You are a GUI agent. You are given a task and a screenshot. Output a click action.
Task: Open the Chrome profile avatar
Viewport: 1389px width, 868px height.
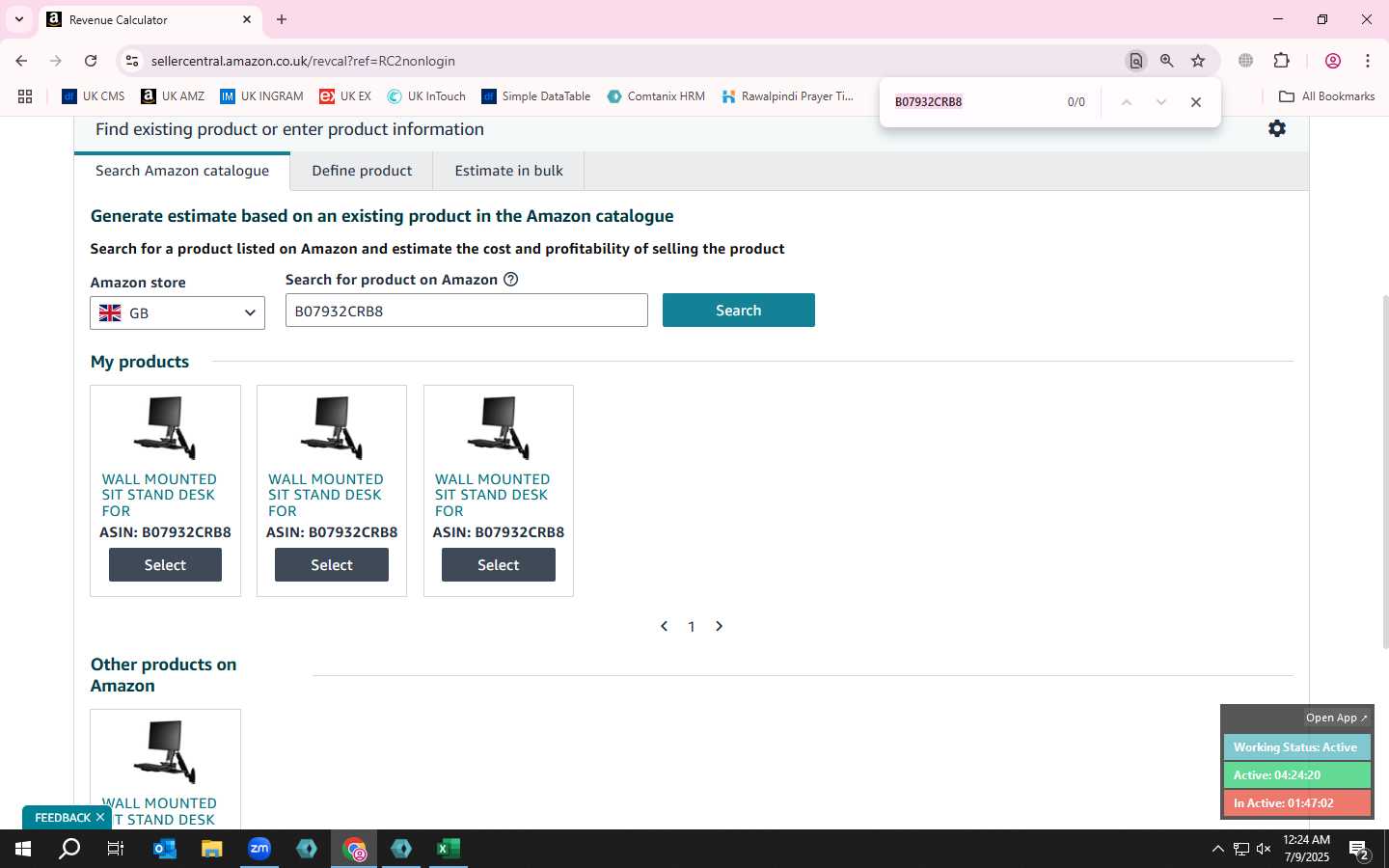tap(1333, 61)
